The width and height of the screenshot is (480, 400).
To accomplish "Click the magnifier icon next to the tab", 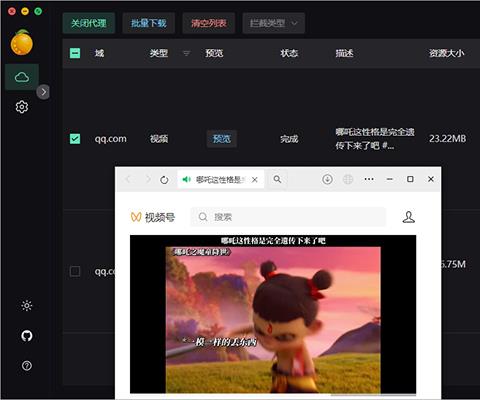I will tap(277, 179).
